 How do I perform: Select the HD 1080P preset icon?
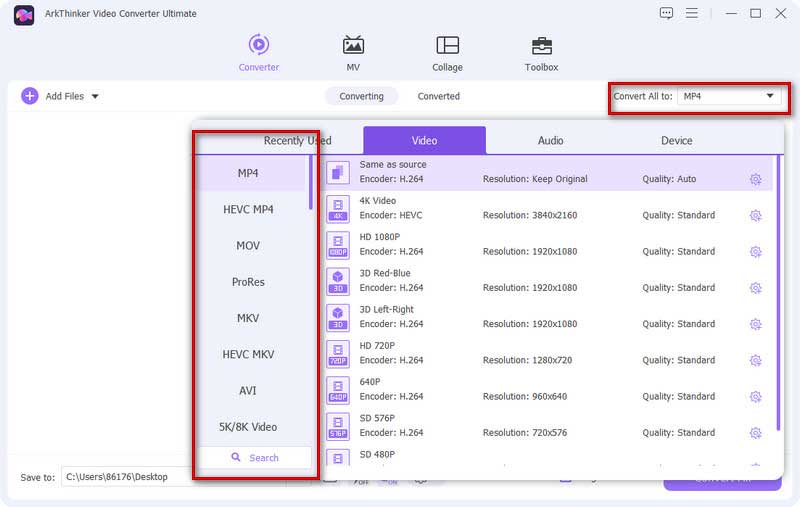point(338,245)
